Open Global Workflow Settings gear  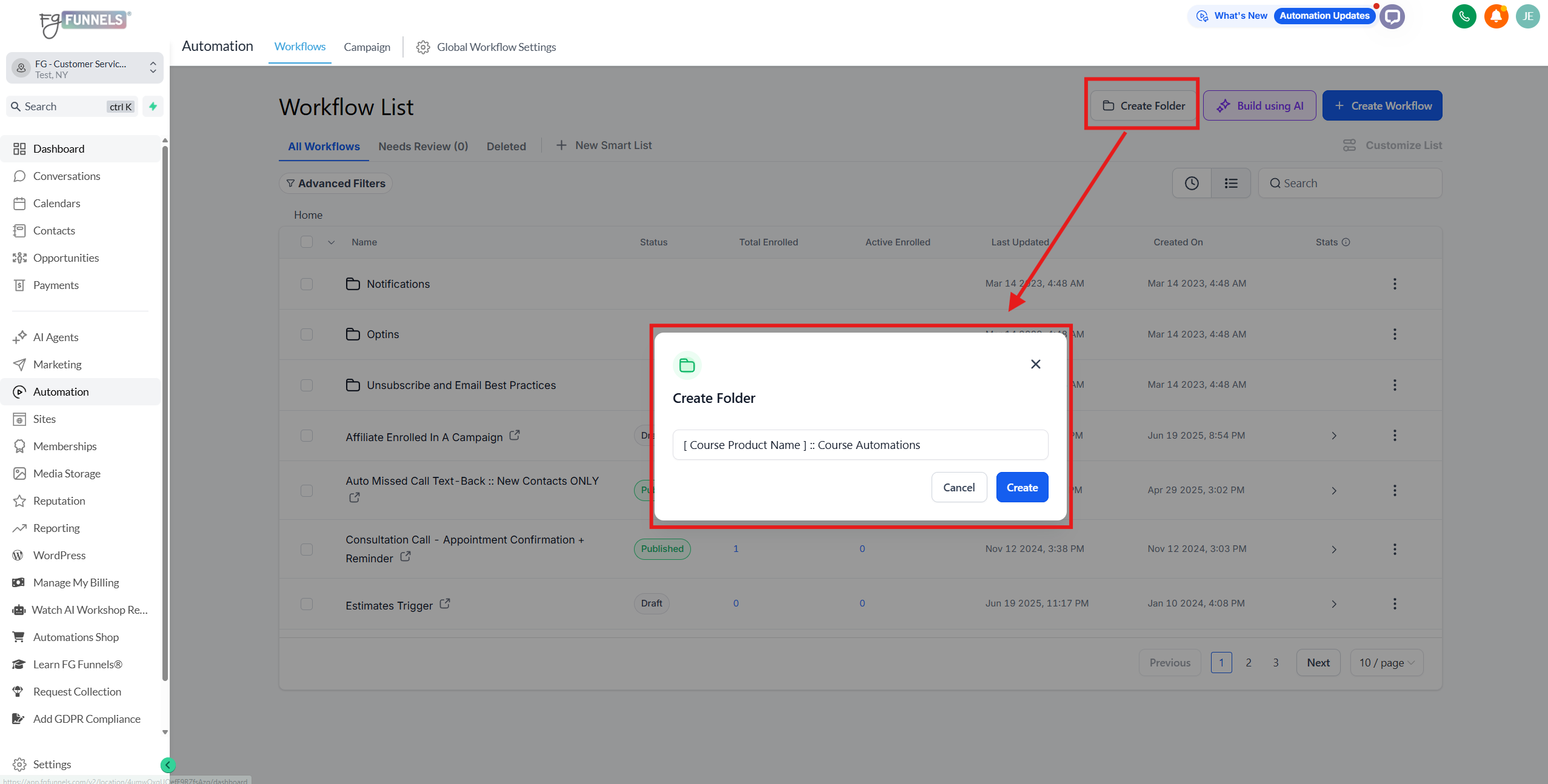coord(423,47)
